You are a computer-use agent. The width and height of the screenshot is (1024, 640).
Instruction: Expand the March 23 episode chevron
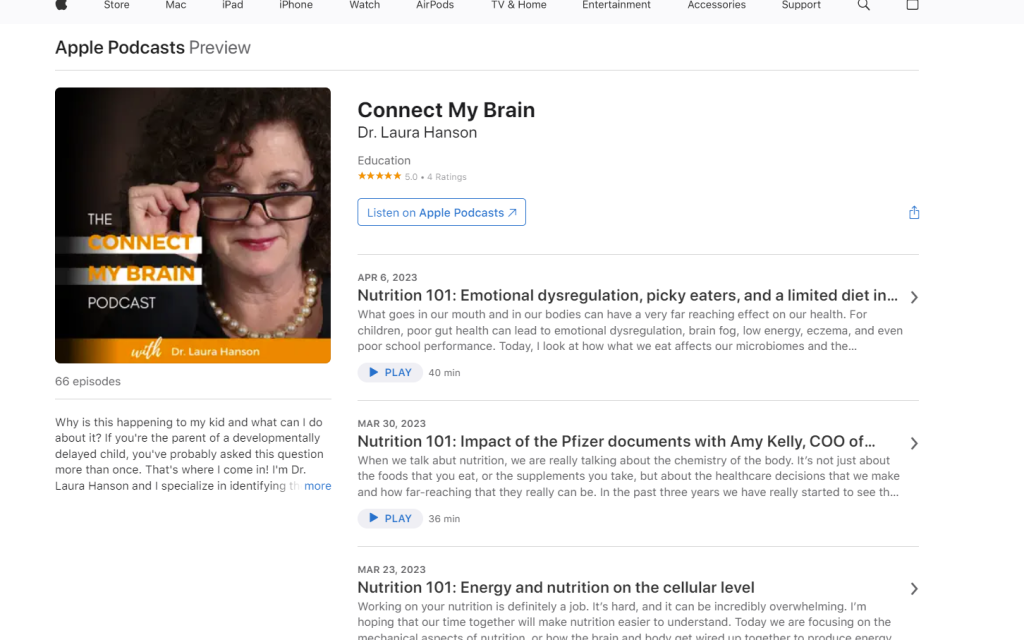tap(914, 589)
